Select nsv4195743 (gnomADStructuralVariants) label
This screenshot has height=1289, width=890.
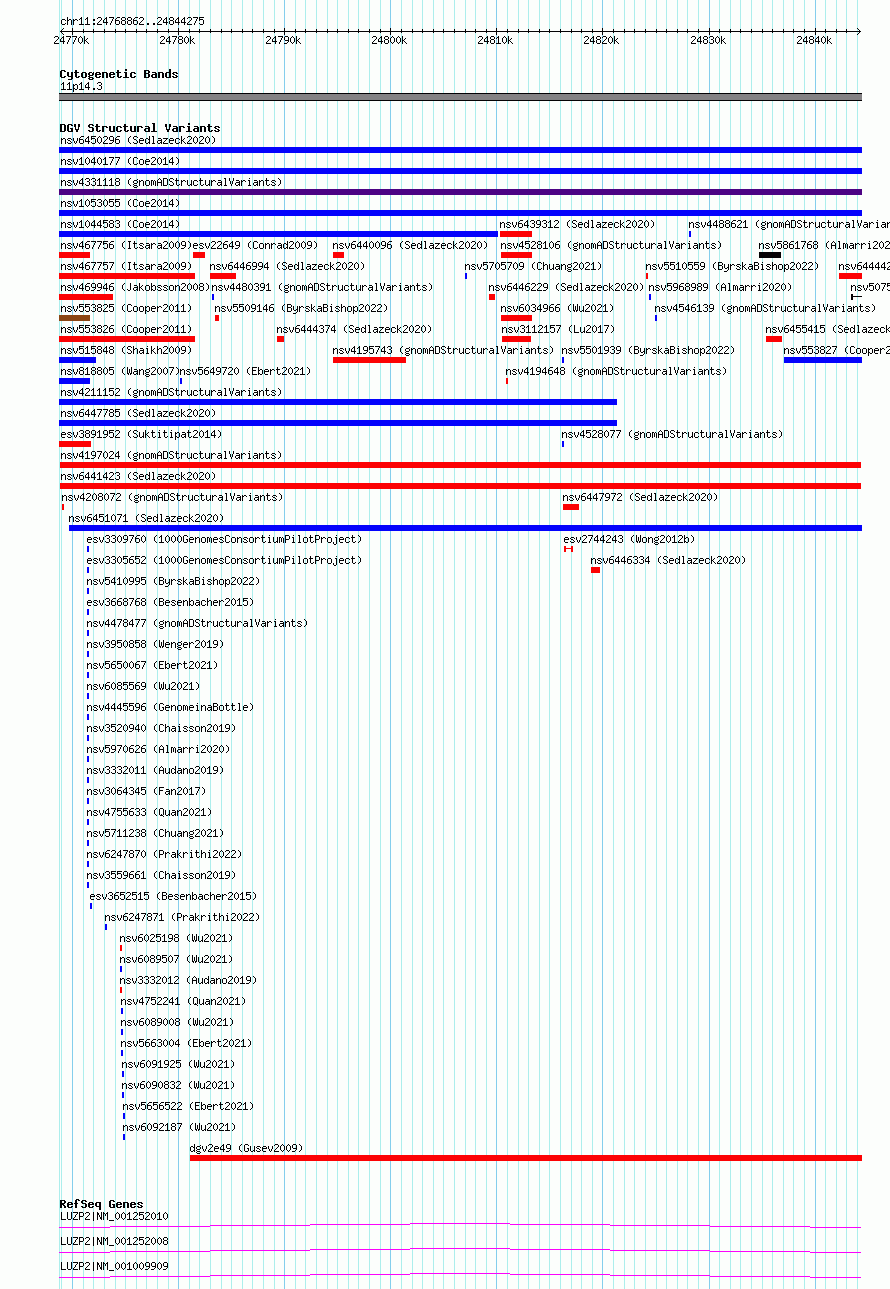tap(443, 350)
